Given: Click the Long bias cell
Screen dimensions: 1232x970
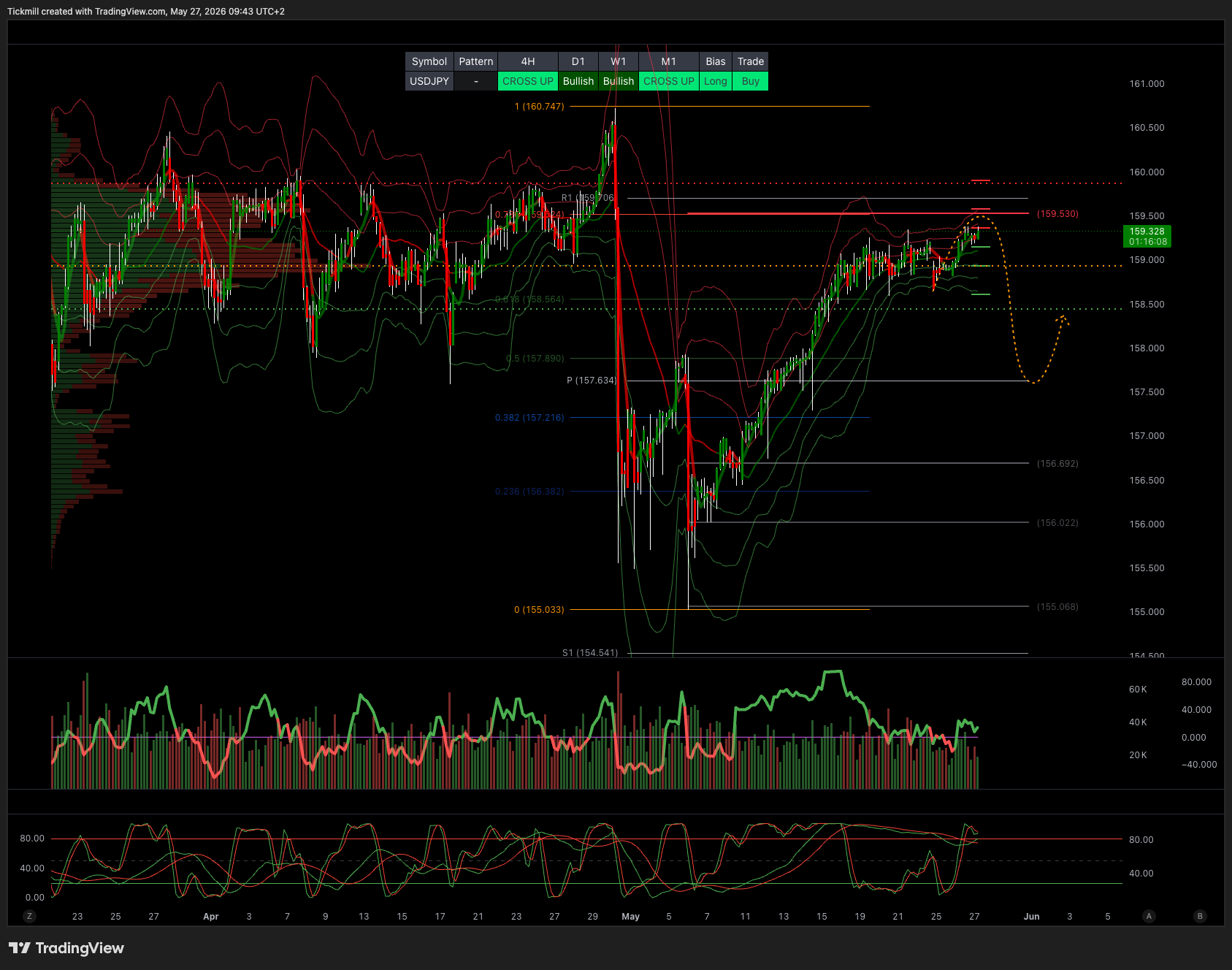Looking at the screenshot, I should point(716,81).
